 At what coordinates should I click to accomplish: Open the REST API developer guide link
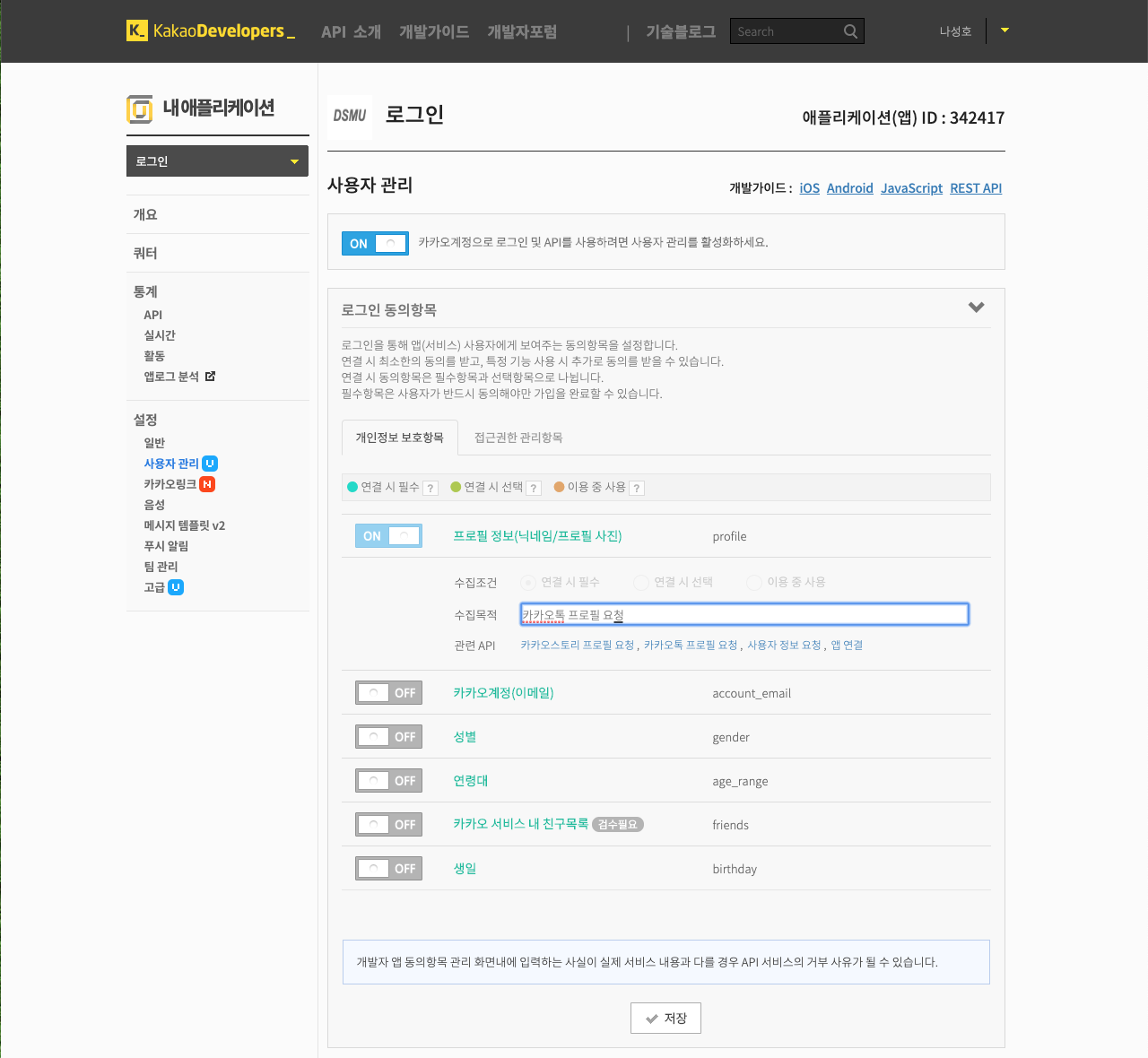[x=976, y=188]
